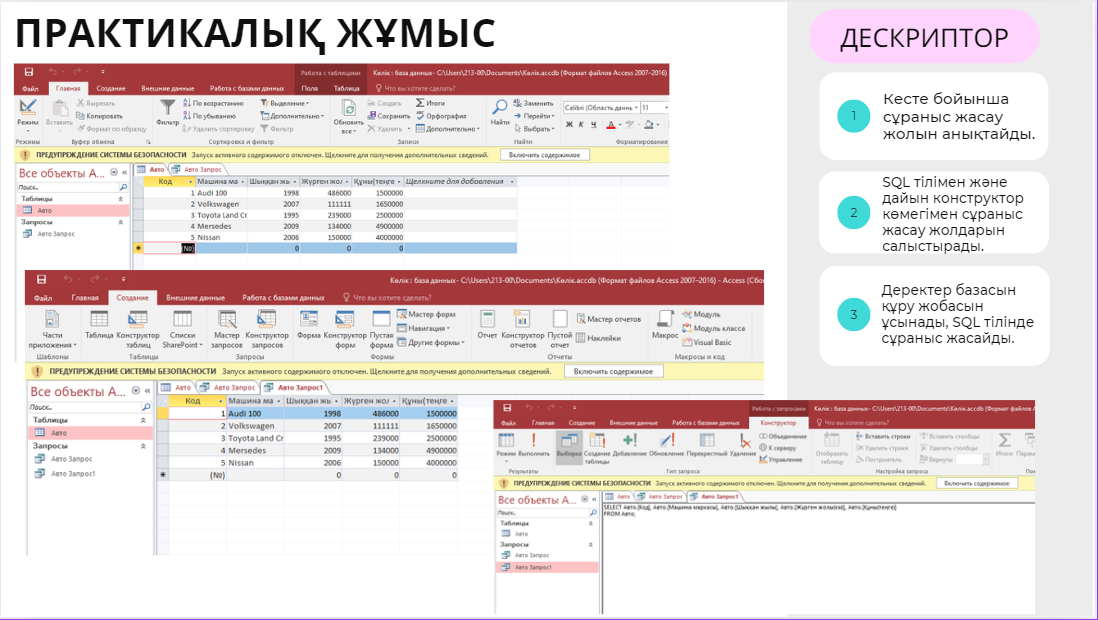Click Мастер отчетов in Создание-ribbon window

coord(609,319)
